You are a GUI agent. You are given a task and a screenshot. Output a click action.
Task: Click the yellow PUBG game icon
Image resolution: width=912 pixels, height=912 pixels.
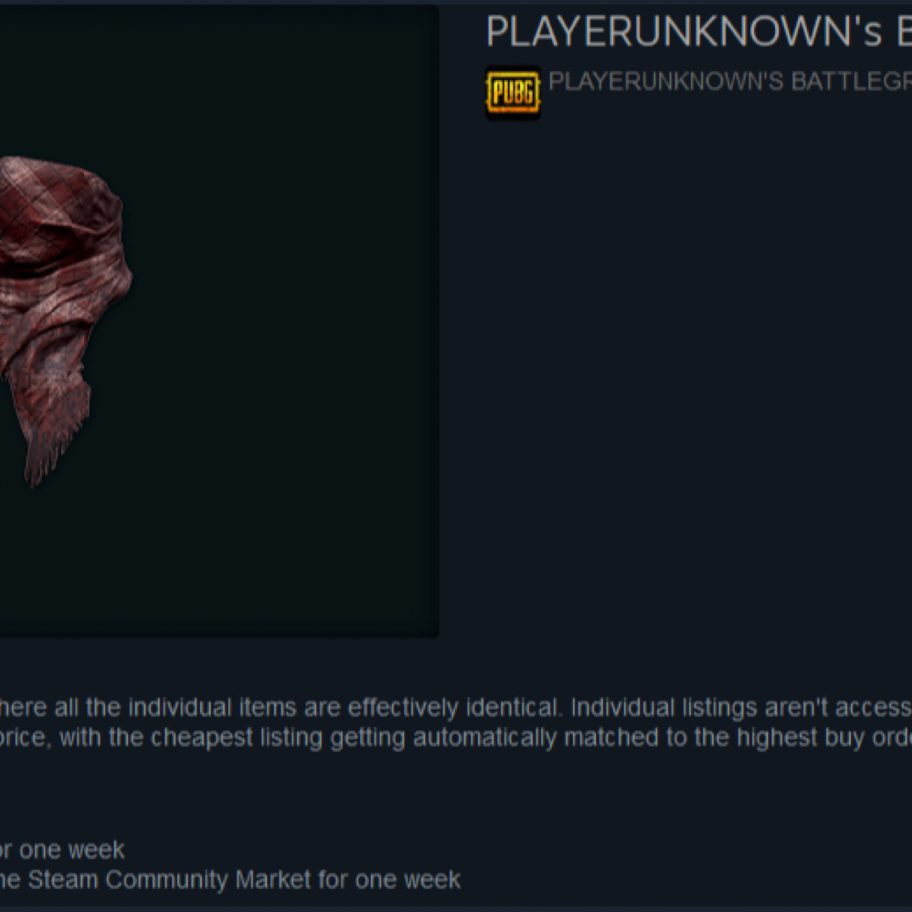(x=512, y=92)
